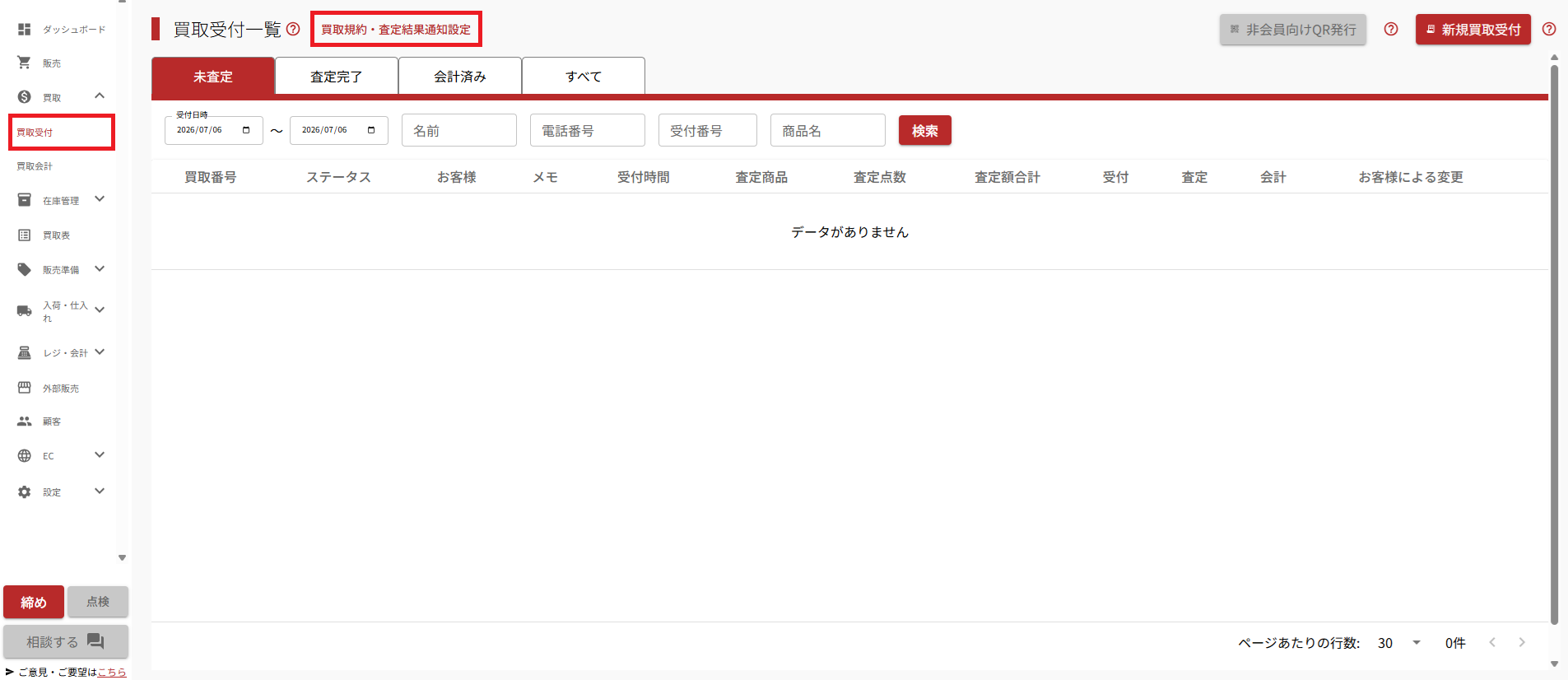Click the ステータス column header
Viewport: 1568px width, 680px height.
(338, 177)
